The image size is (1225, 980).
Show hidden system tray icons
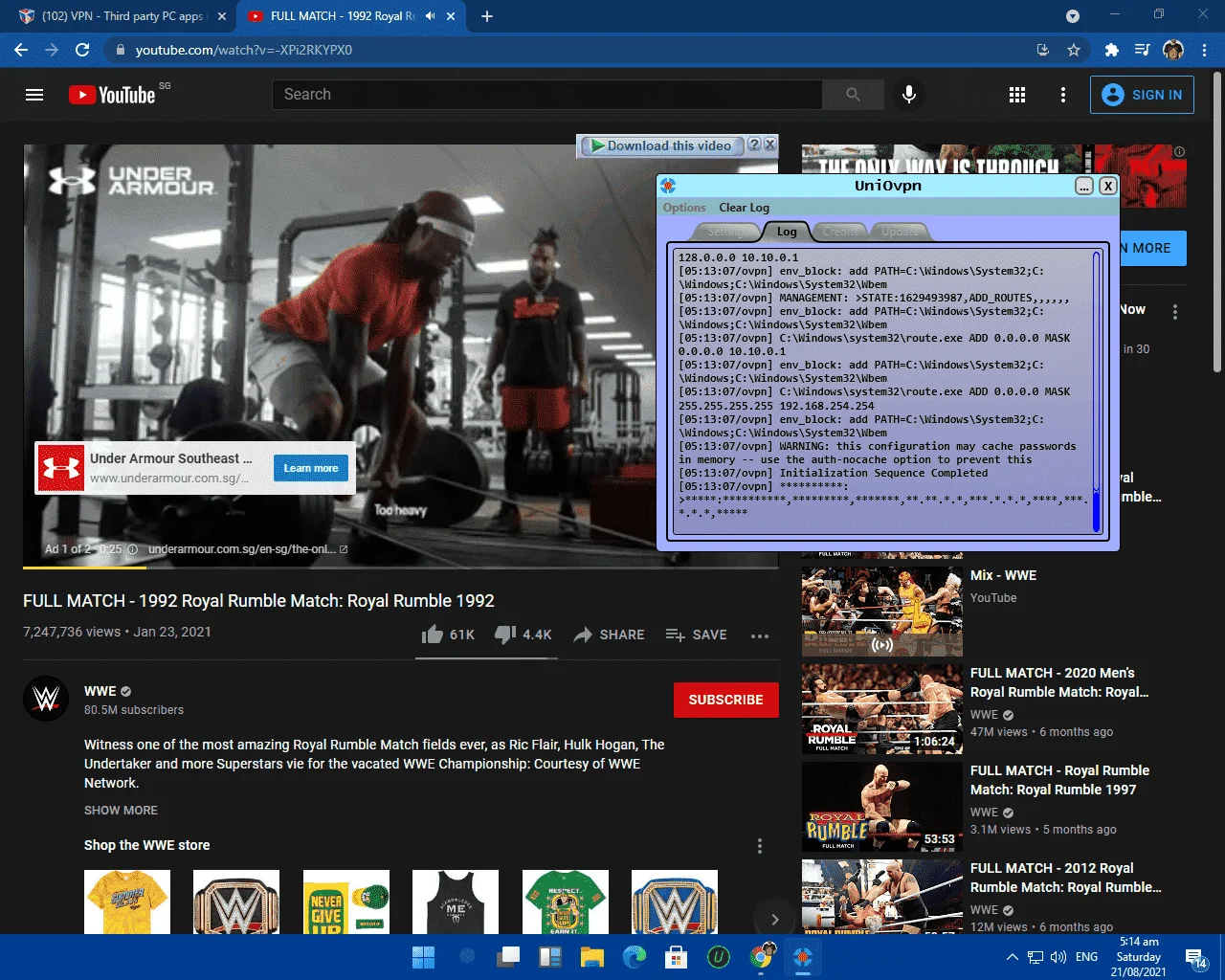tap(1012, 957)
